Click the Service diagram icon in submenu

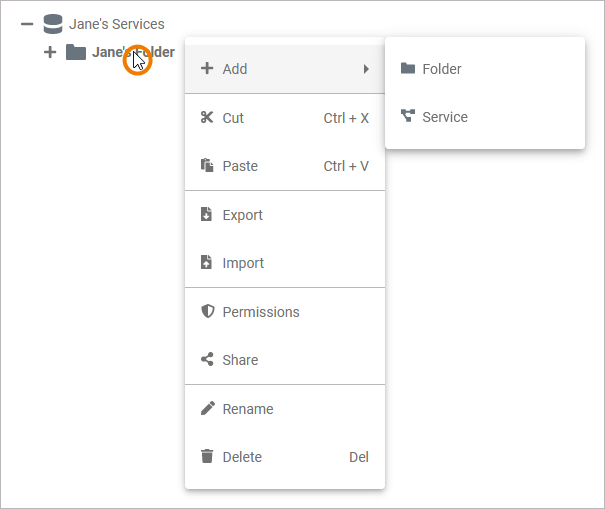coord(407,117)
